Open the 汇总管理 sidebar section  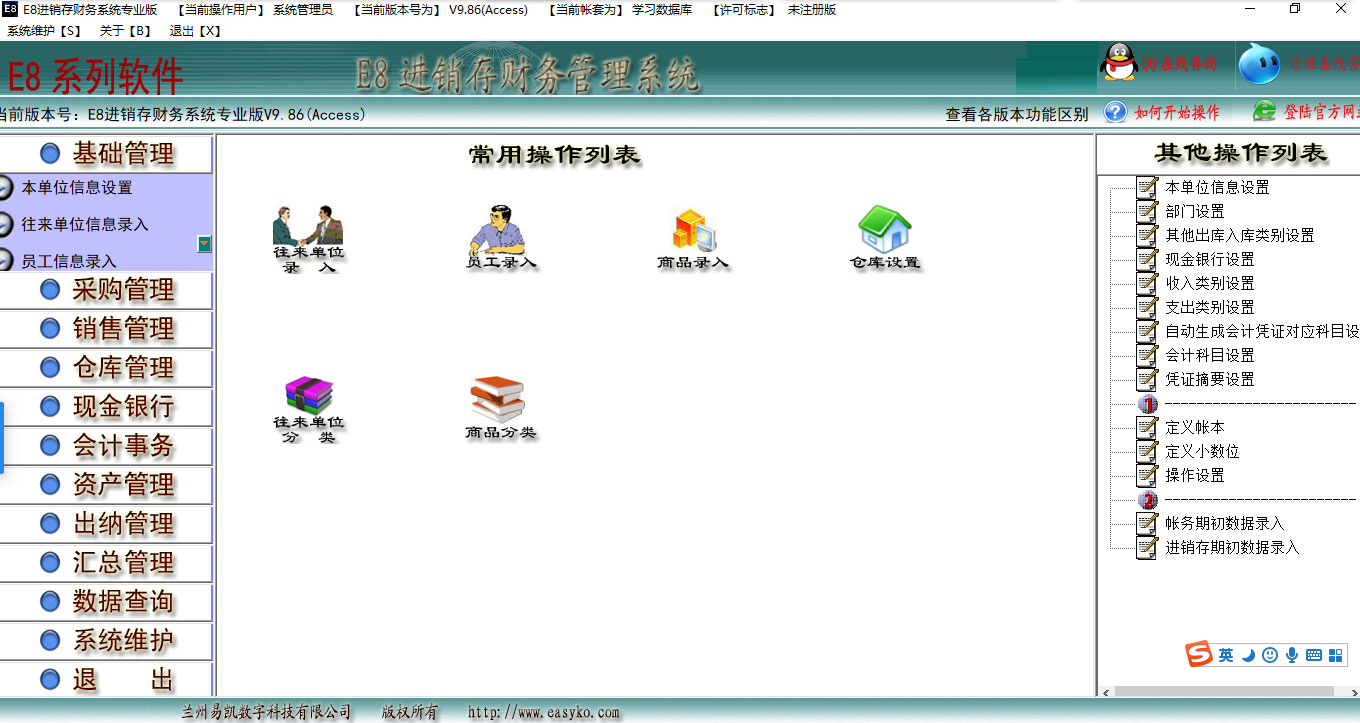tap(106, 563)
